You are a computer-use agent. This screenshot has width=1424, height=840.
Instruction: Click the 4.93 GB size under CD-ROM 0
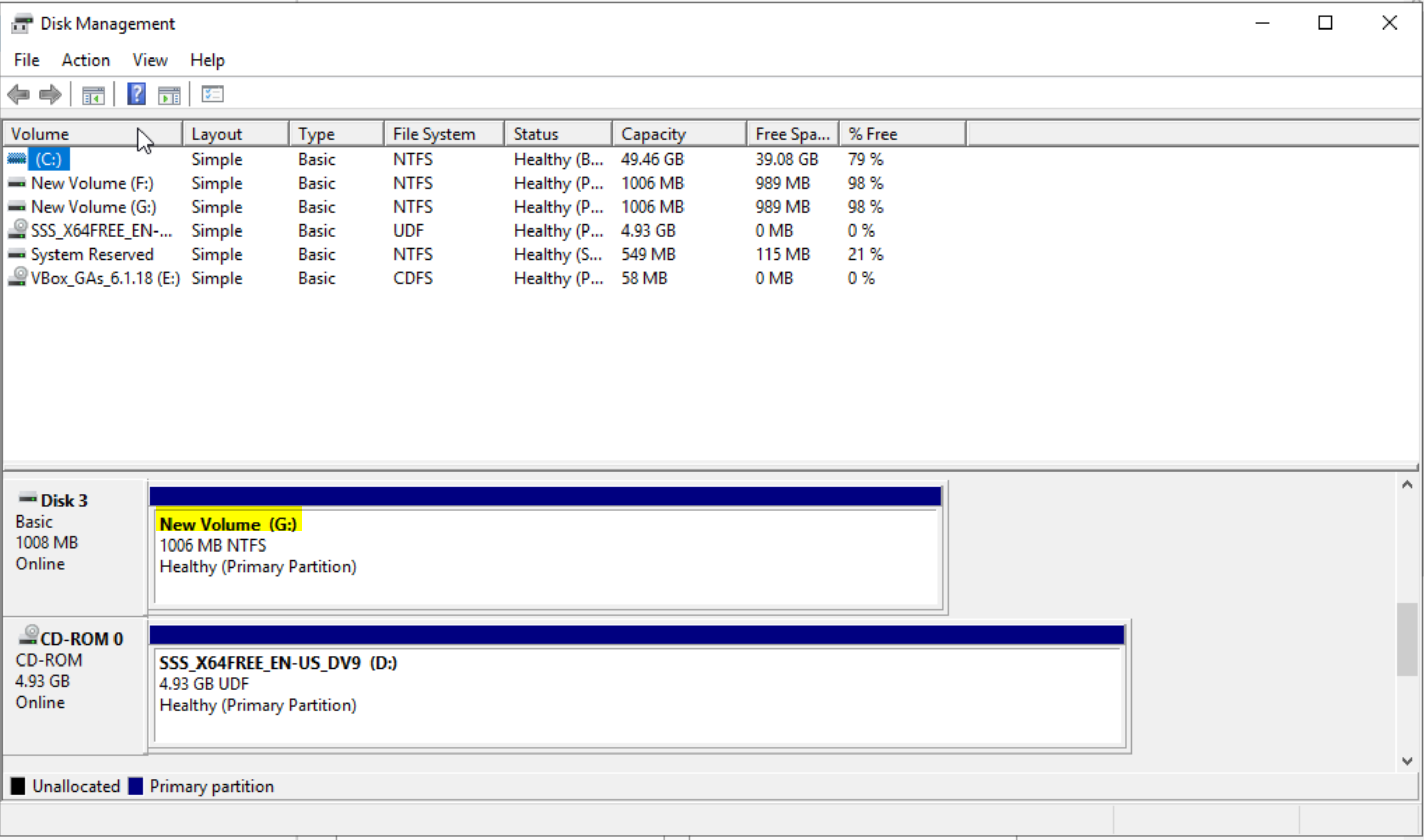coord(42,681)
